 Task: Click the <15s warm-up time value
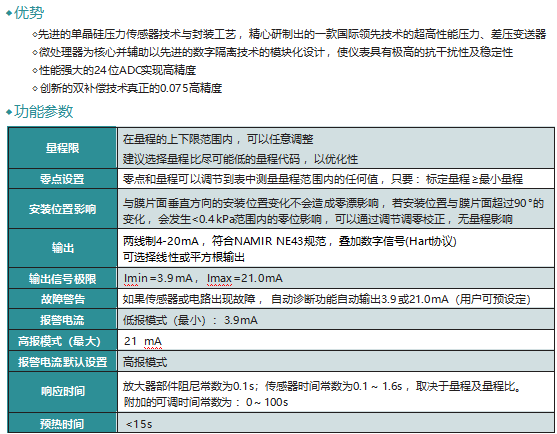139,424
